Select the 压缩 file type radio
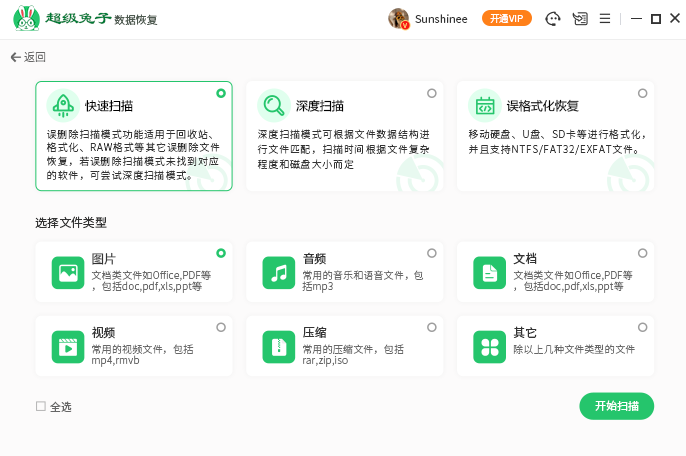Screen dimensions: 686x456 pos(432,327)
